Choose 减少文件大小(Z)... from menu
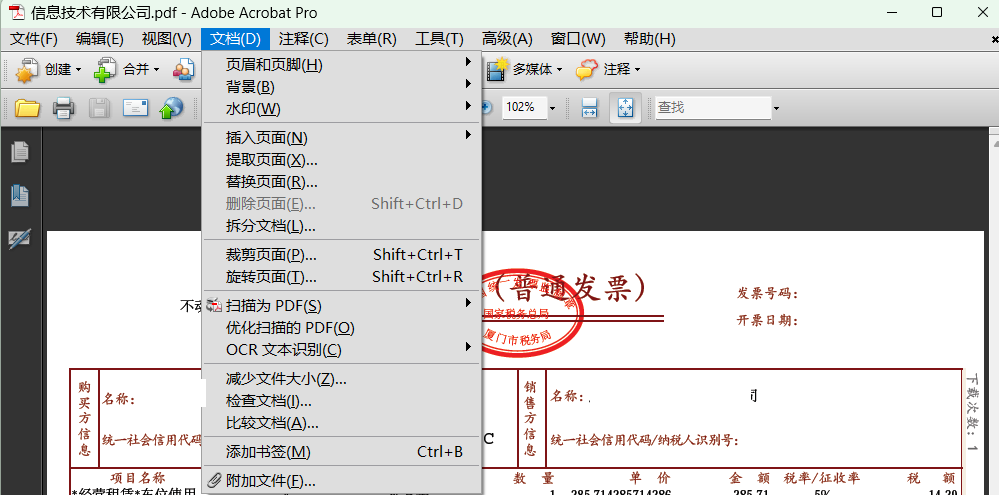Screen dimensions: 999x495 [341, 379]
